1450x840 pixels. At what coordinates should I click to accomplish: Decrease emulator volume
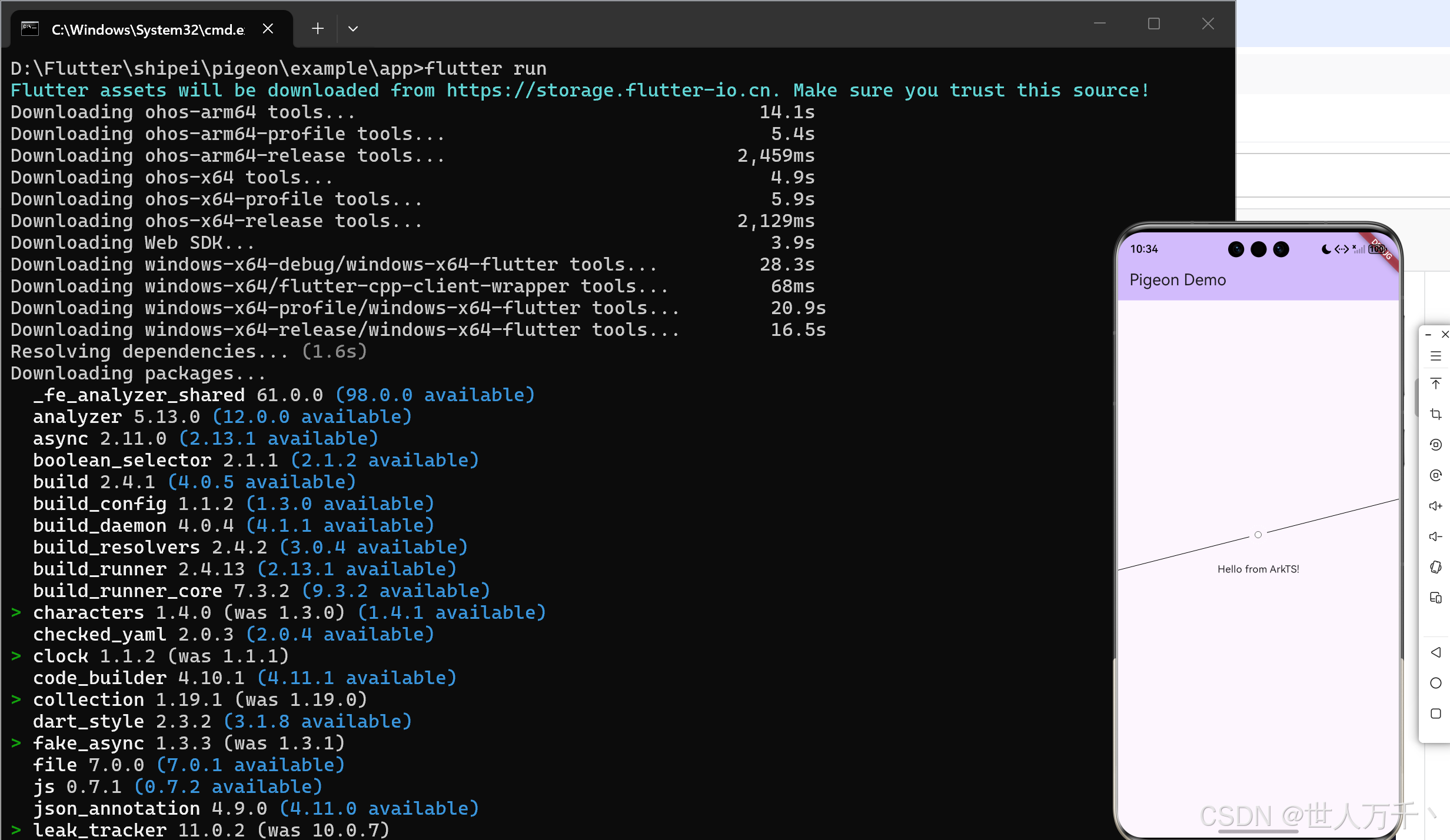tap(1436, 536)
